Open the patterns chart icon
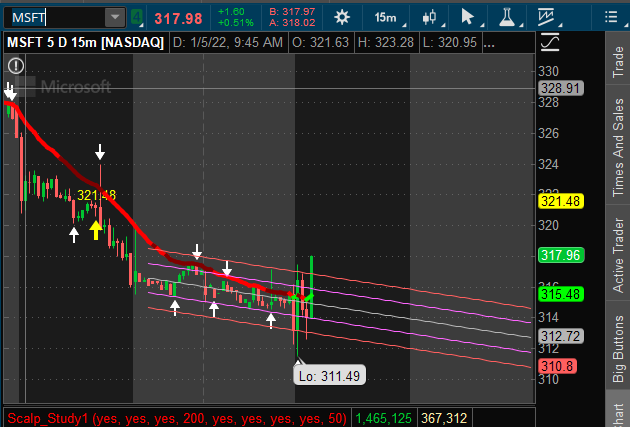630x427 pixels. click(547, 17)
